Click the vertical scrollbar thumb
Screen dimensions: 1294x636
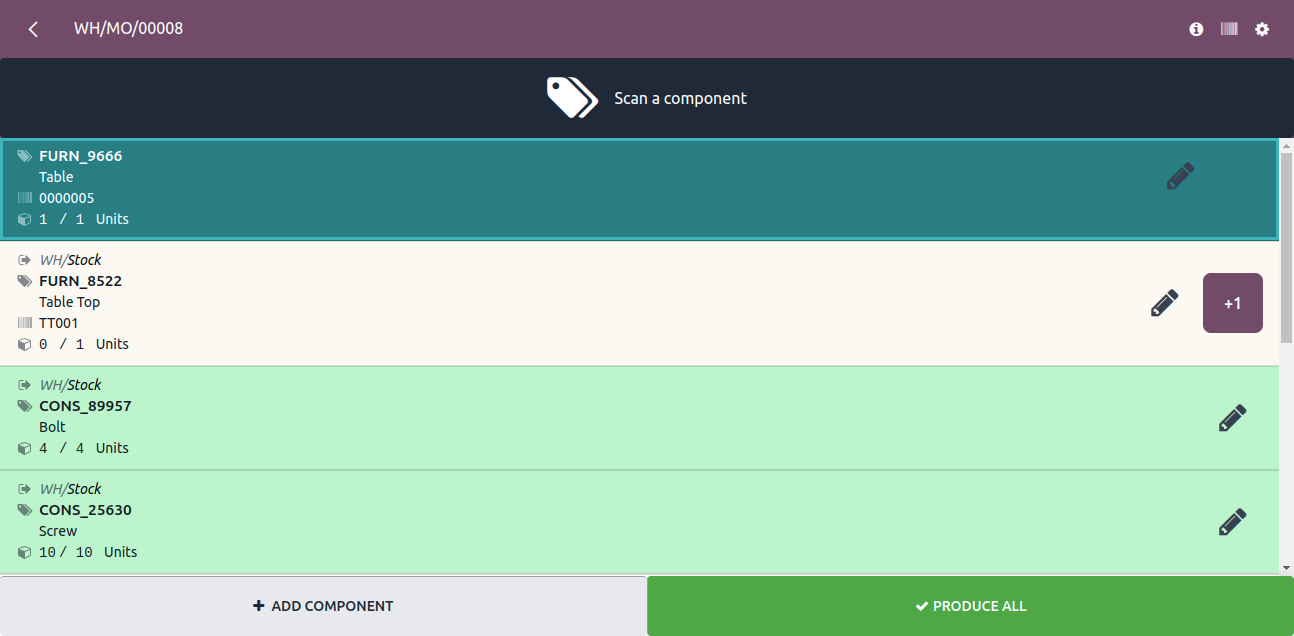[x=1286, y=248]
